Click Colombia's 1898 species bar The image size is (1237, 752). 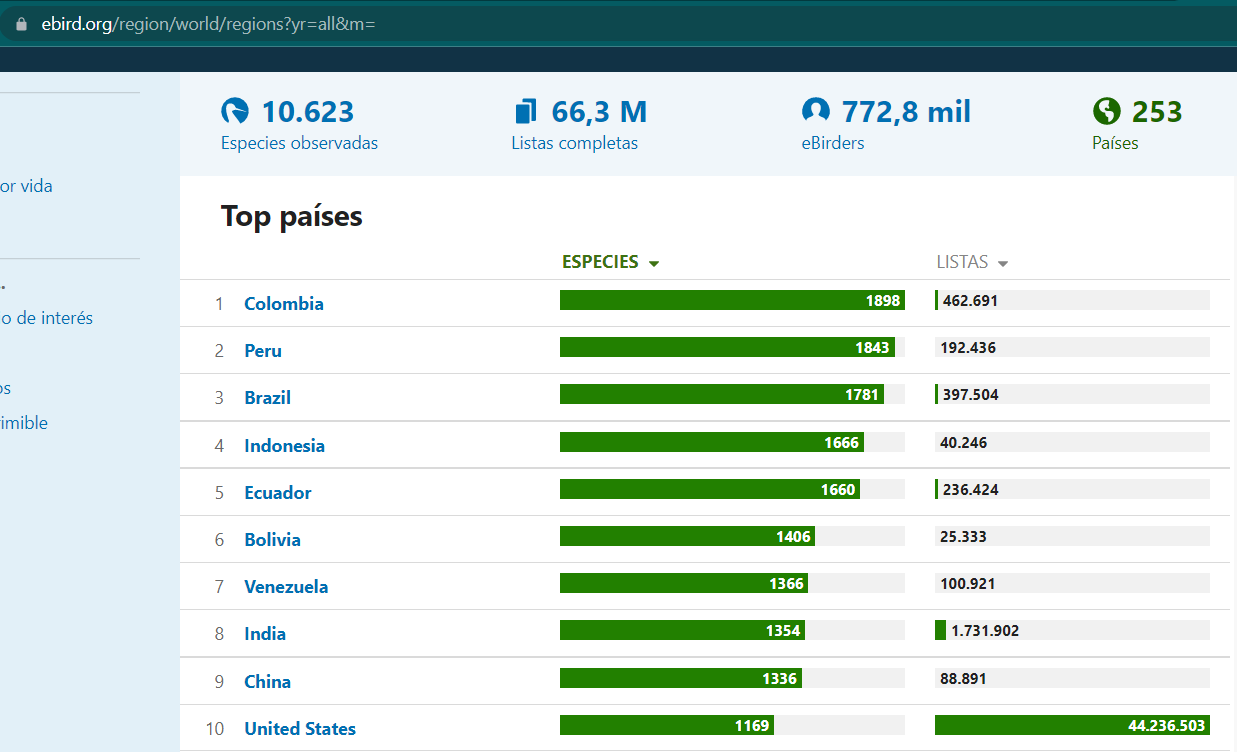tap(732, 300)
